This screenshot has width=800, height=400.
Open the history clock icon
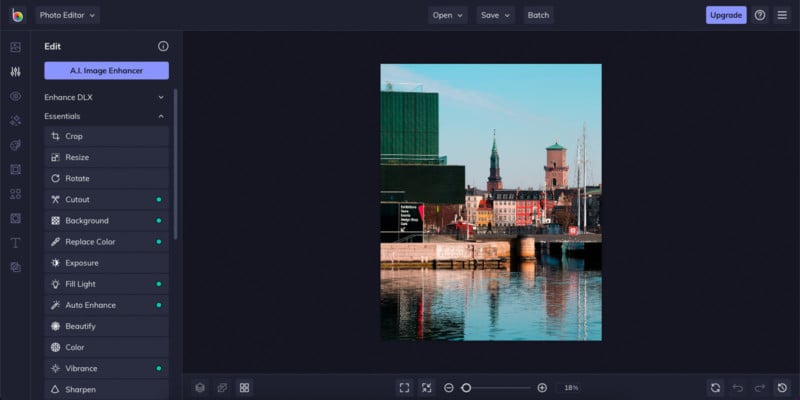[x=782, y=387]
